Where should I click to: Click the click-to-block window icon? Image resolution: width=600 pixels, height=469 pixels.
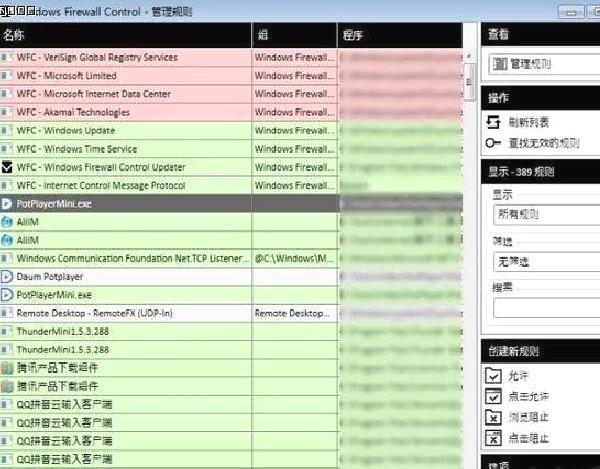[x=493, y=438]
